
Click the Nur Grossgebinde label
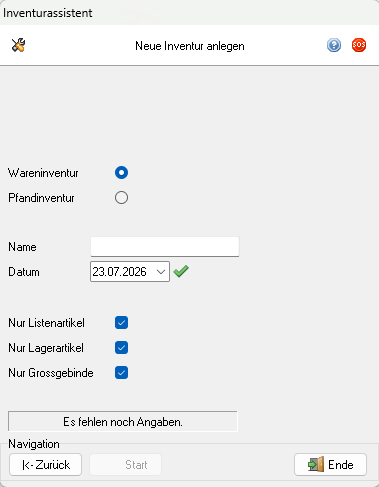[x=51, y=373]
